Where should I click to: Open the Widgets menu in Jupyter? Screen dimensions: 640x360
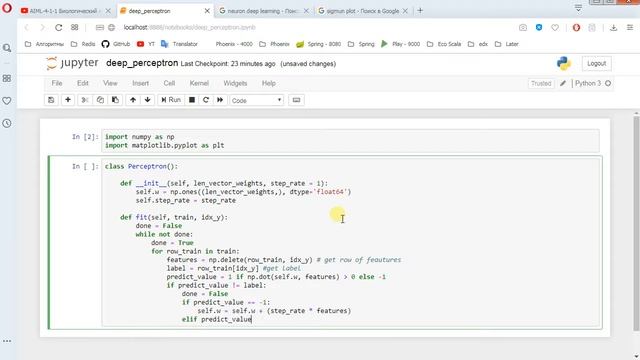(235, 83)
